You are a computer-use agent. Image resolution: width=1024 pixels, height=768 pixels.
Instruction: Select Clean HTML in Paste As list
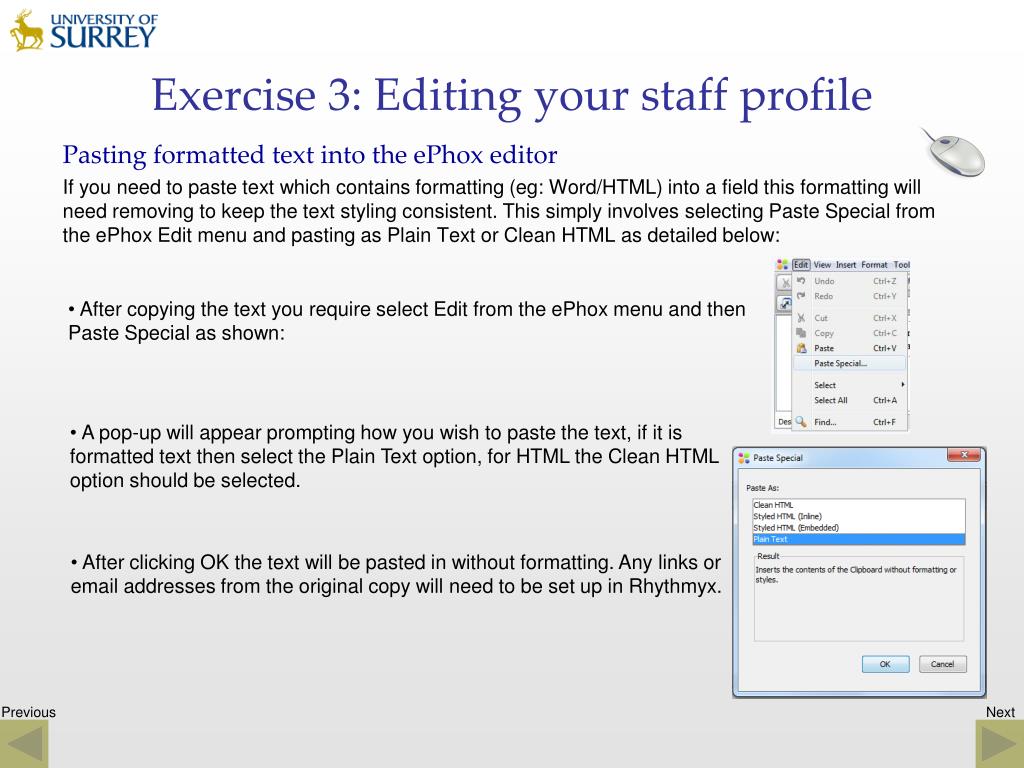[859, 505]
